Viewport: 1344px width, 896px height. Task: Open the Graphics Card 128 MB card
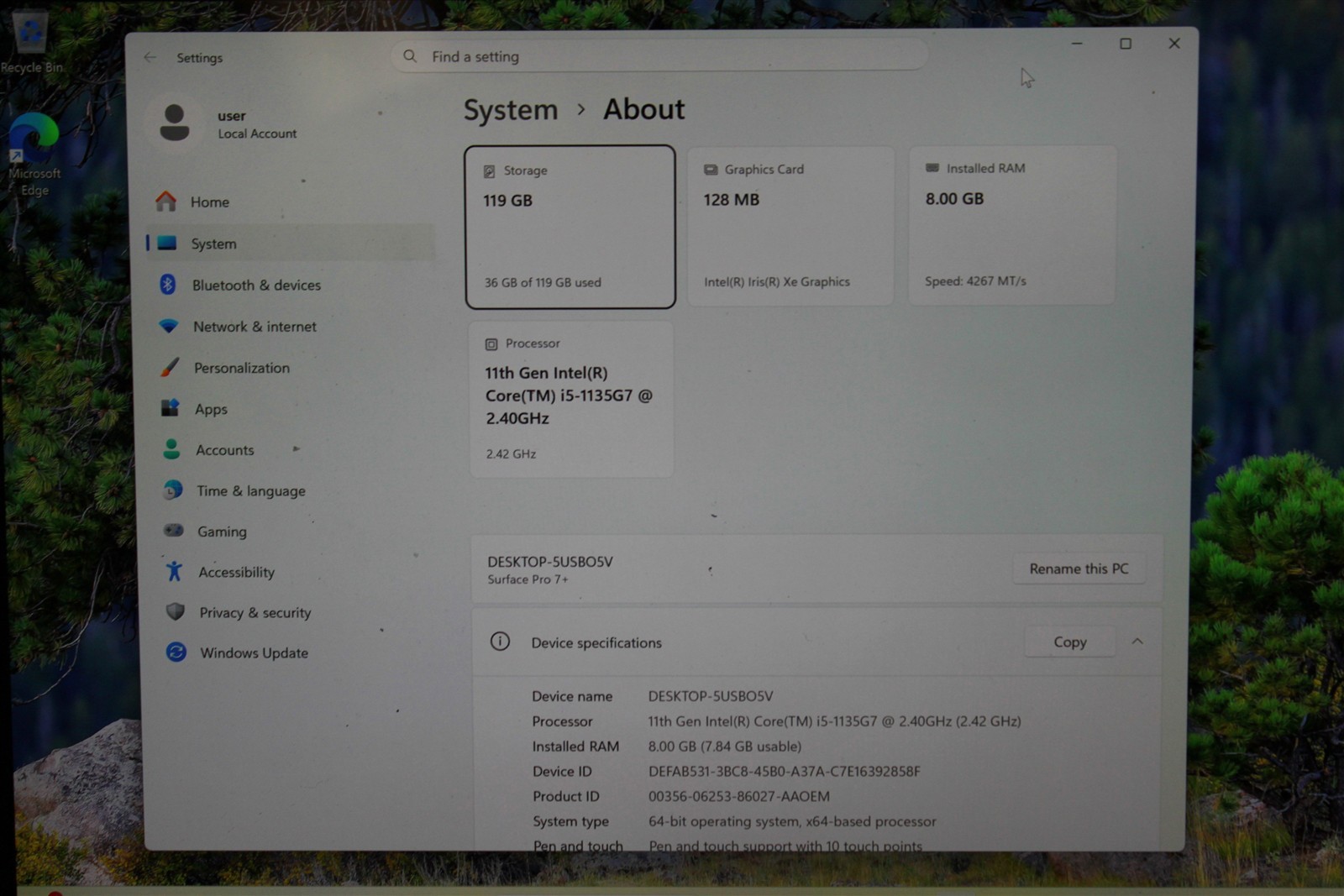click(x=790, y=226)
